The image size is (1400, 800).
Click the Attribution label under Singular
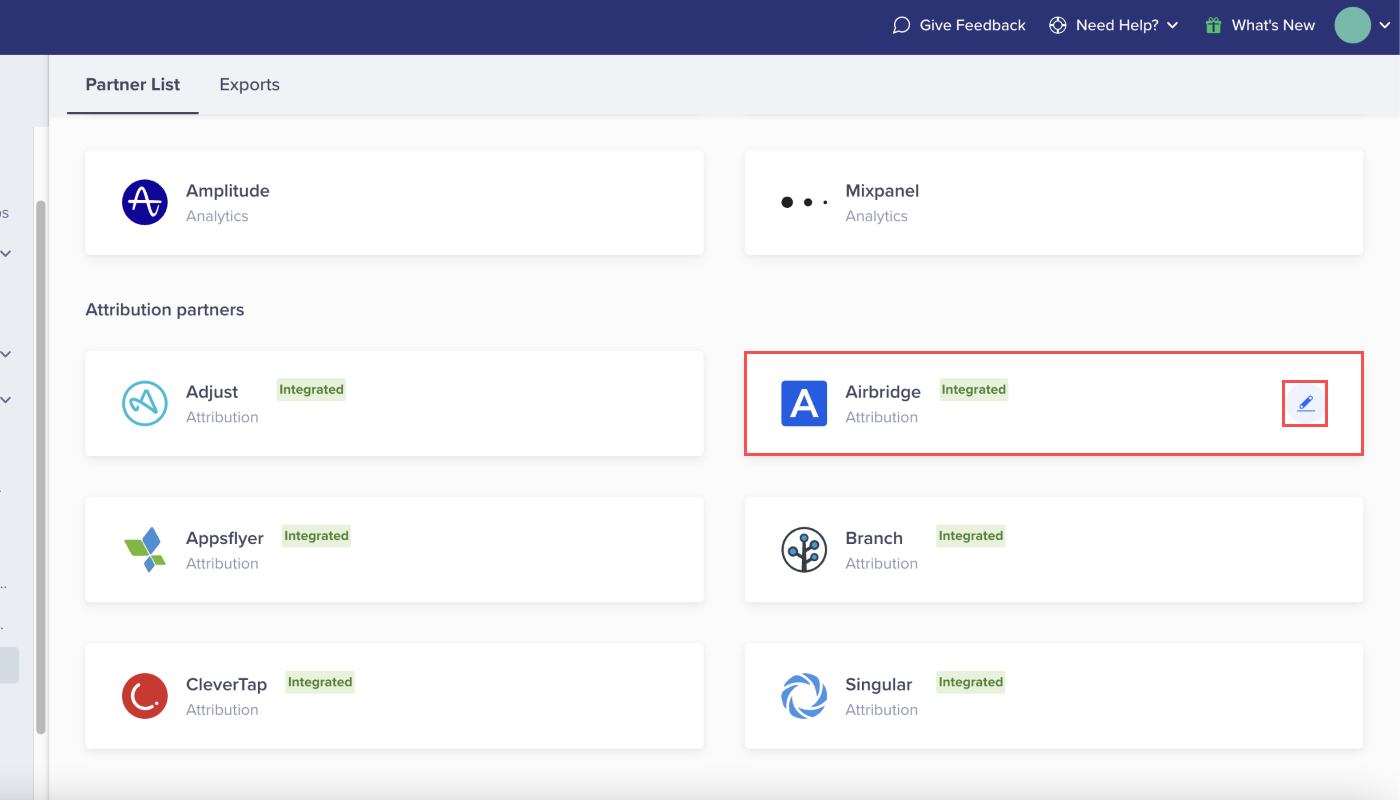pos(882,710)
